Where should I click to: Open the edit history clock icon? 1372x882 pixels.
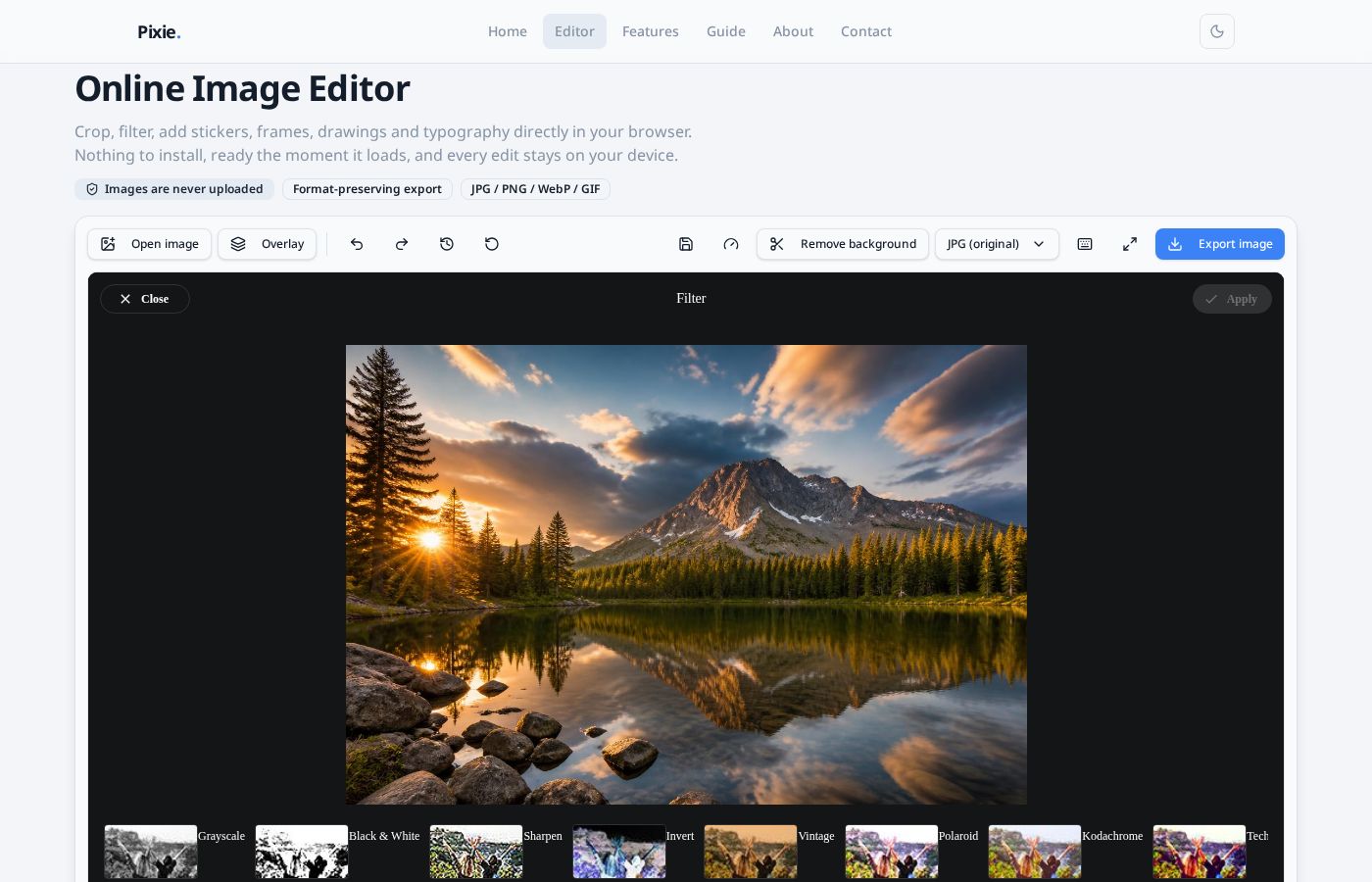[447, 244]
